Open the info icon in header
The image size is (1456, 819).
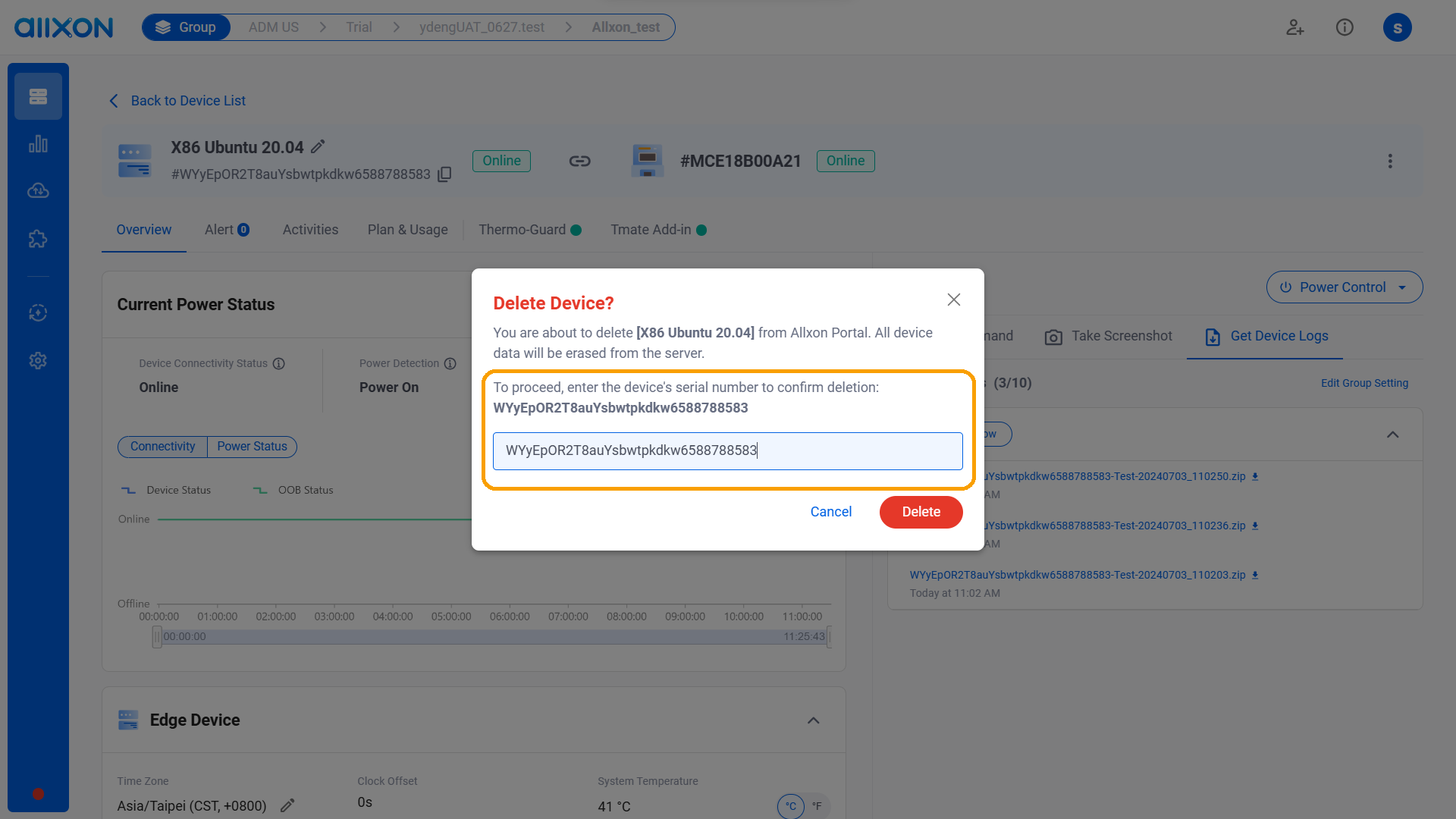point(1344,28)
